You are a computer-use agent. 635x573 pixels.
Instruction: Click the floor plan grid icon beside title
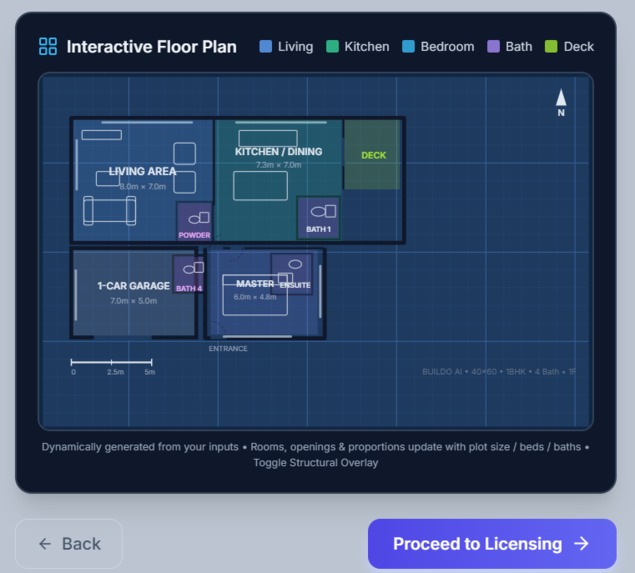[x=48, y=46]
